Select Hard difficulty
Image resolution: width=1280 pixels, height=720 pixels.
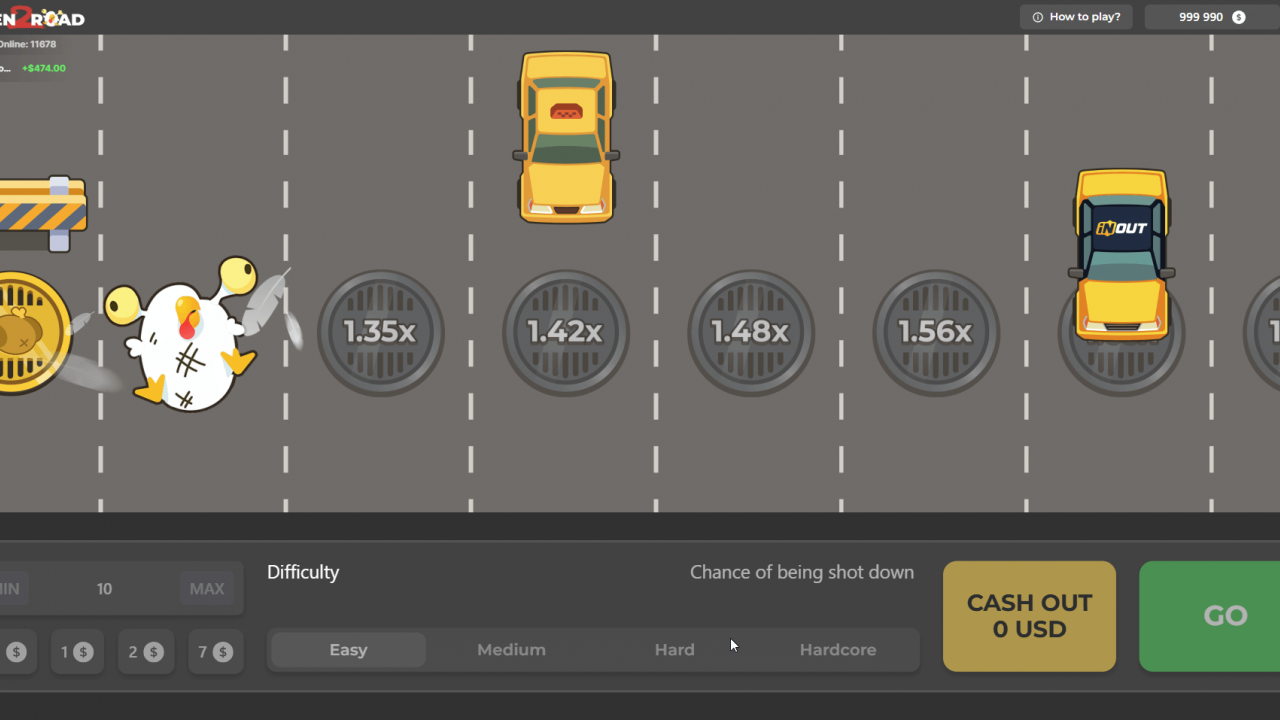click(x=674, y=649)
